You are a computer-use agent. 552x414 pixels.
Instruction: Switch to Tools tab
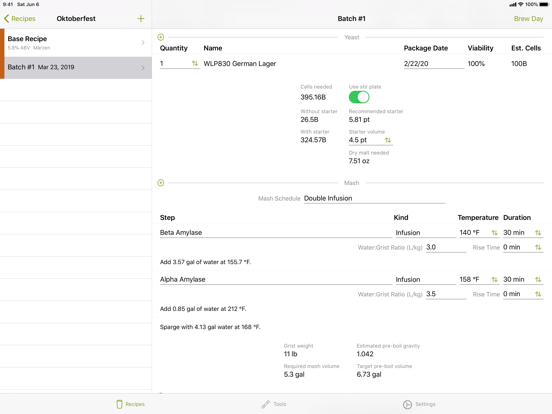tap(274, 404)
